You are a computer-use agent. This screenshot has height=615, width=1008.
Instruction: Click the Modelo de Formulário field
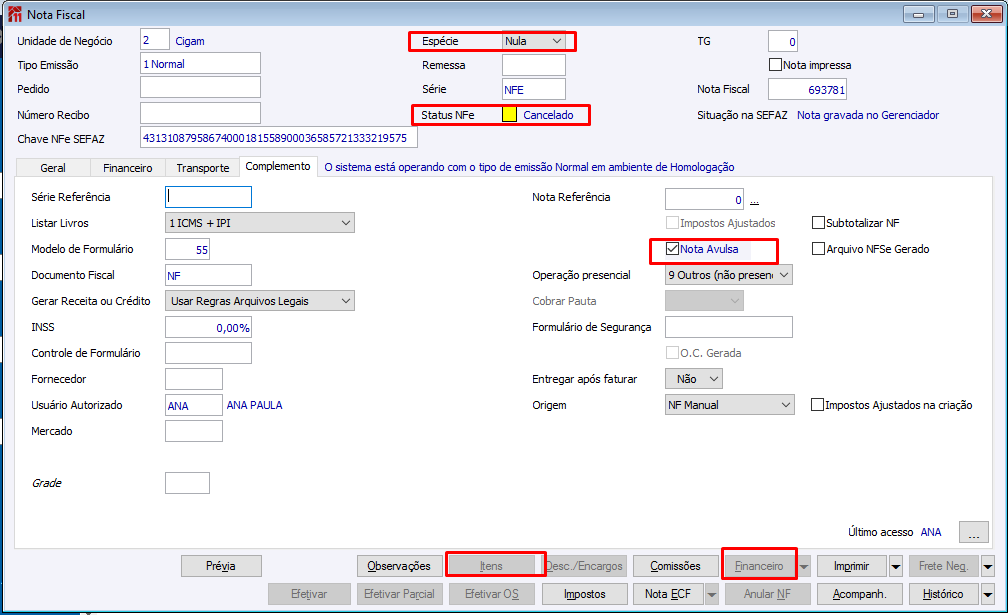click(x=187, y=249)
